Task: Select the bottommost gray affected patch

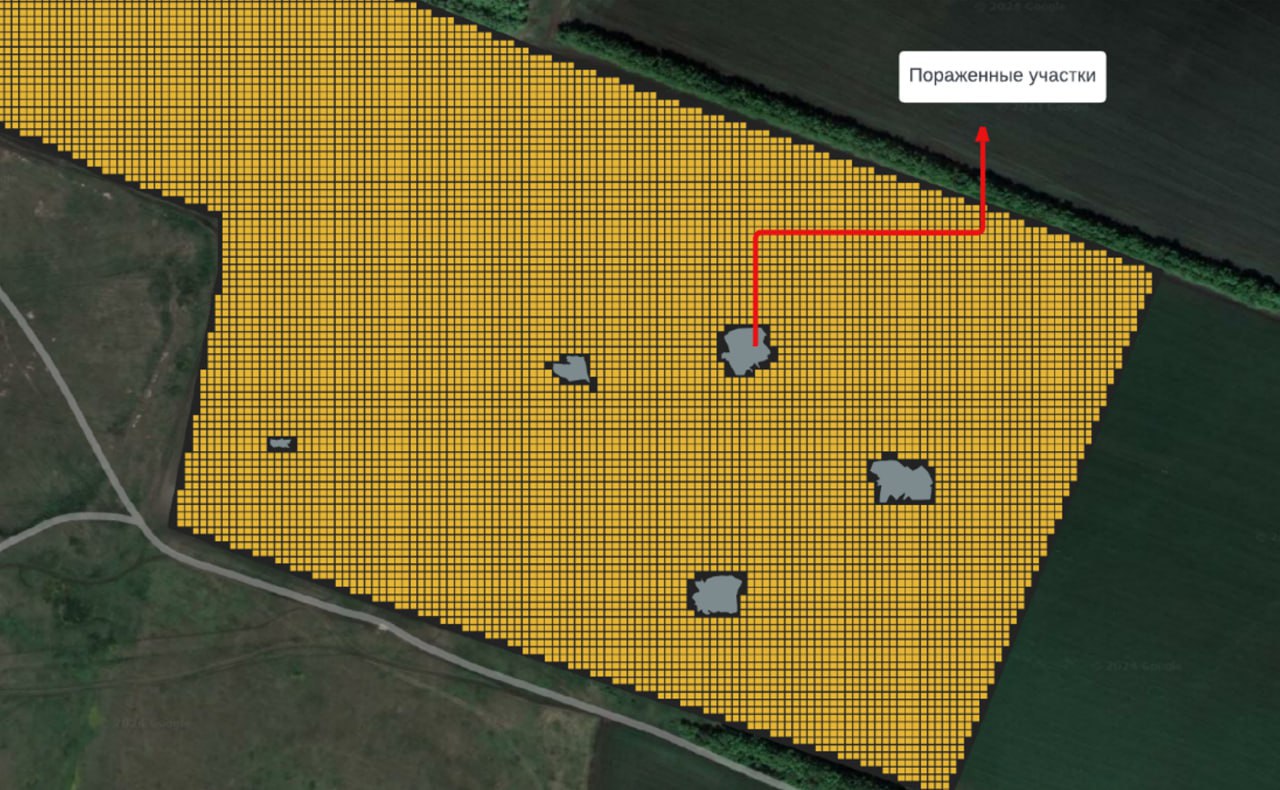Action: point(717,594)
